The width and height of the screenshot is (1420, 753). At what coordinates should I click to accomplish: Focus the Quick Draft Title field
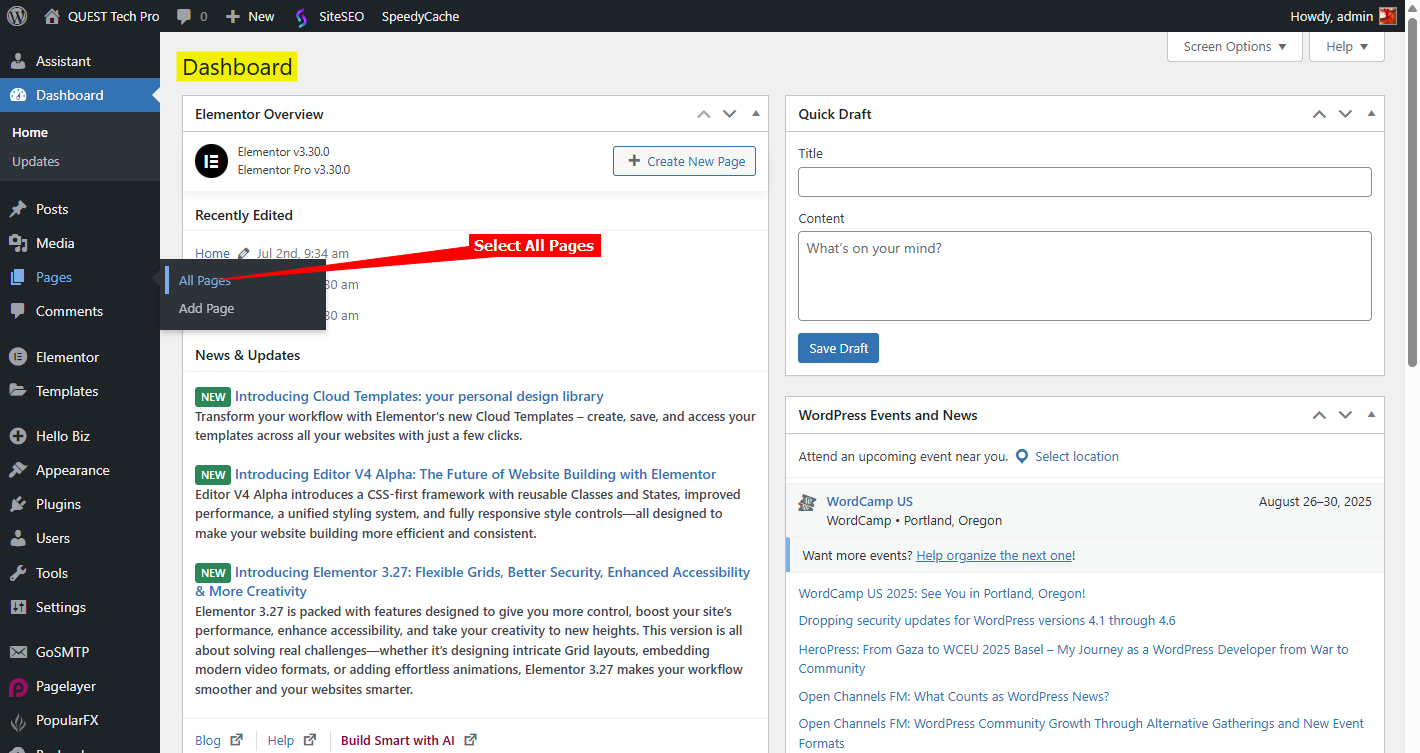pos(1085,182)
